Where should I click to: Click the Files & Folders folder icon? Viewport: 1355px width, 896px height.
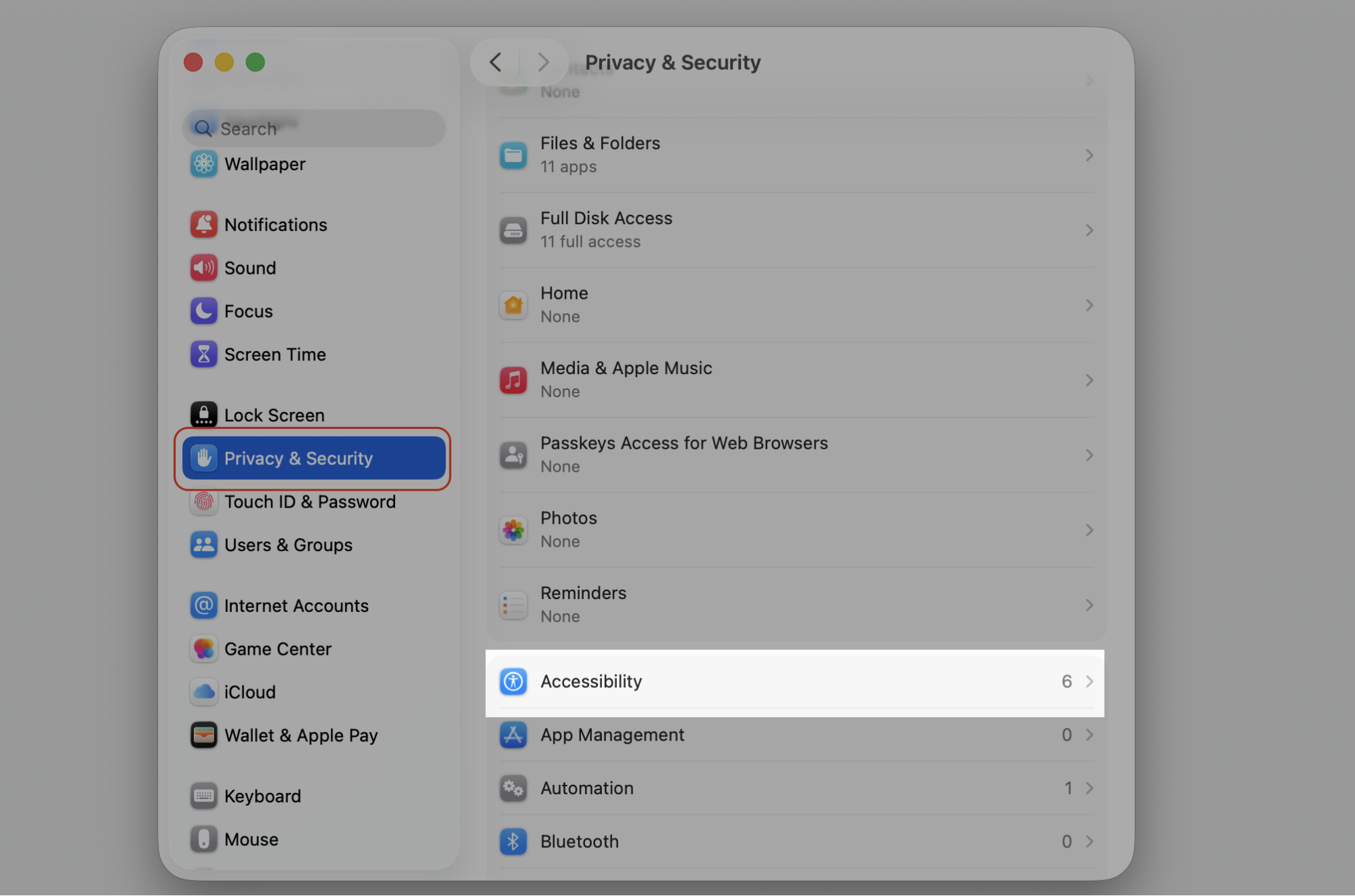(513, 155)
